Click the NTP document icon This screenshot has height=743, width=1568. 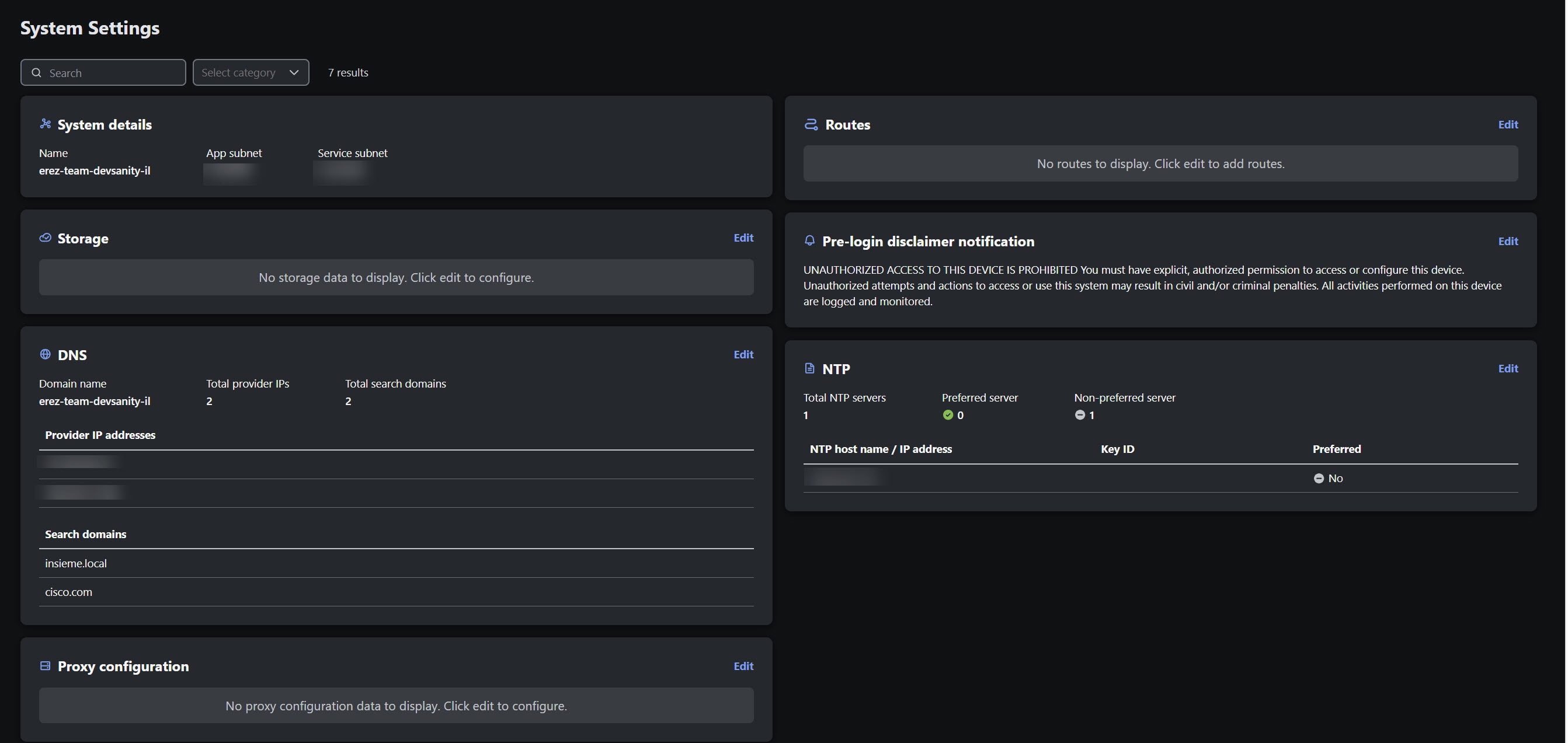point(809,368)
